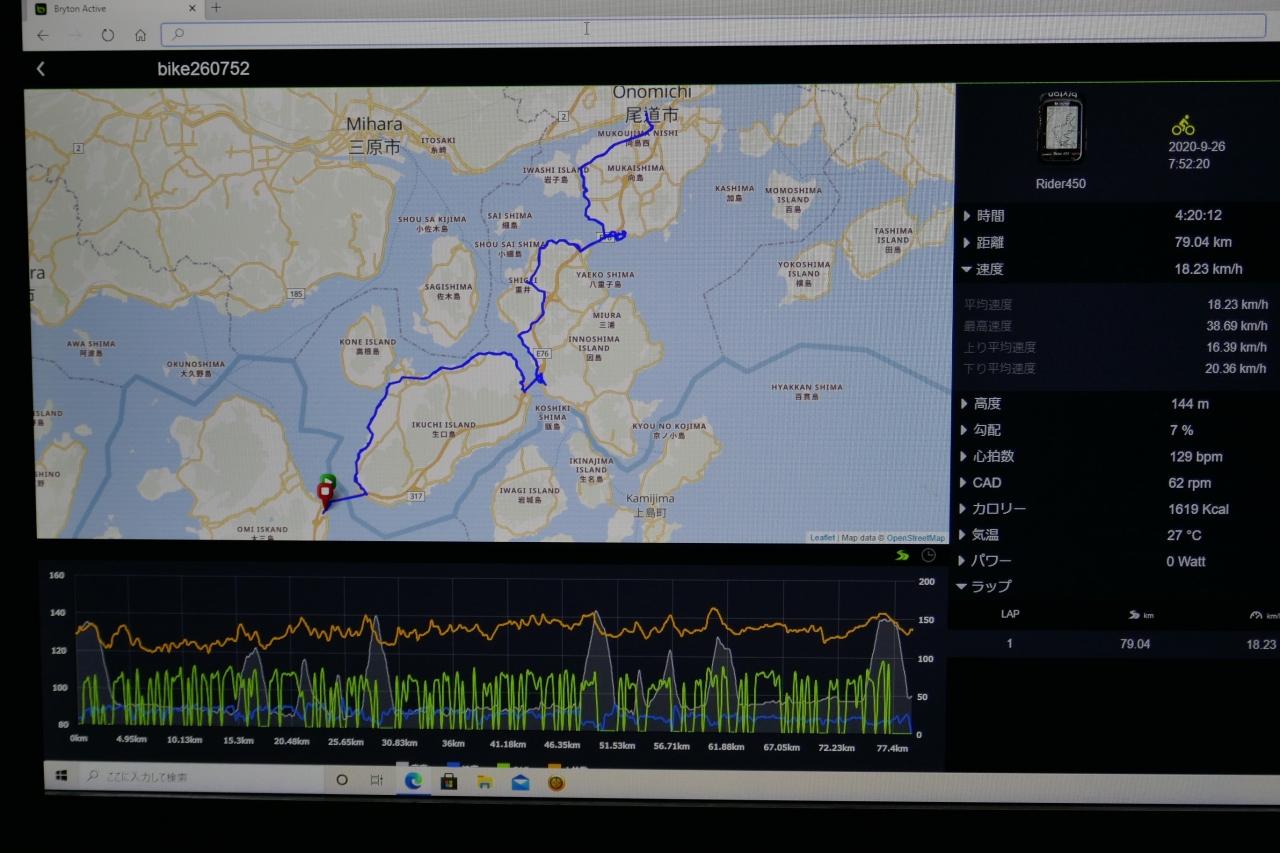This screenshot has width=1280, height=853.
Task: Click the browser back arrow
Action: (x=42, y=35)
